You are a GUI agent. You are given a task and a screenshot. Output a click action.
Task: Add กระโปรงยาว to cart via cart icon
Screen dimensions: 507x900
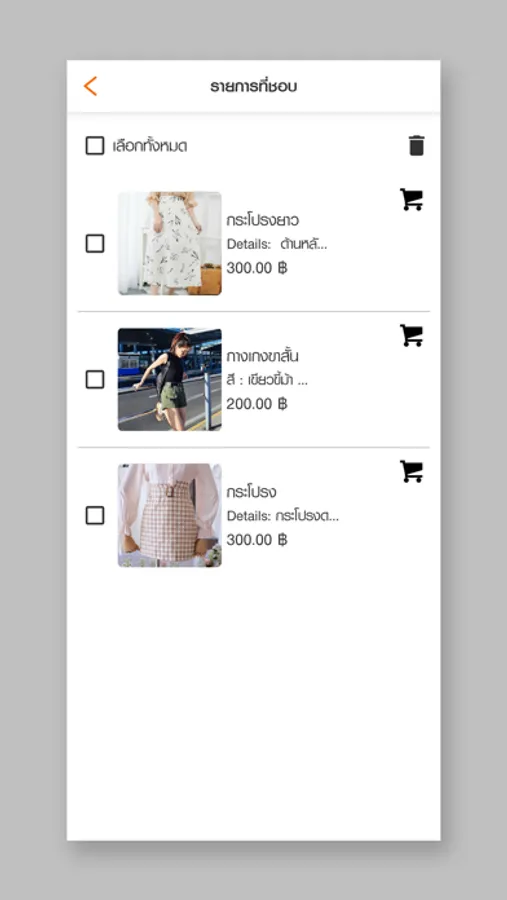(x=412, y=200)
